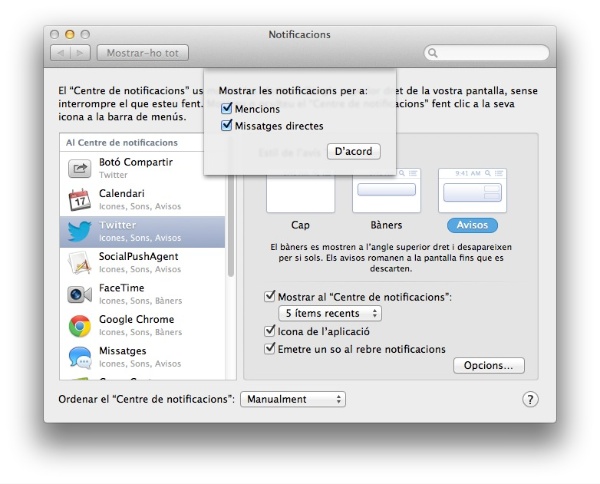The width and height of the screenshot is (600, 484).
Task: Click the Mostrar-ho tot button
Action: click(x=143, y=53)
